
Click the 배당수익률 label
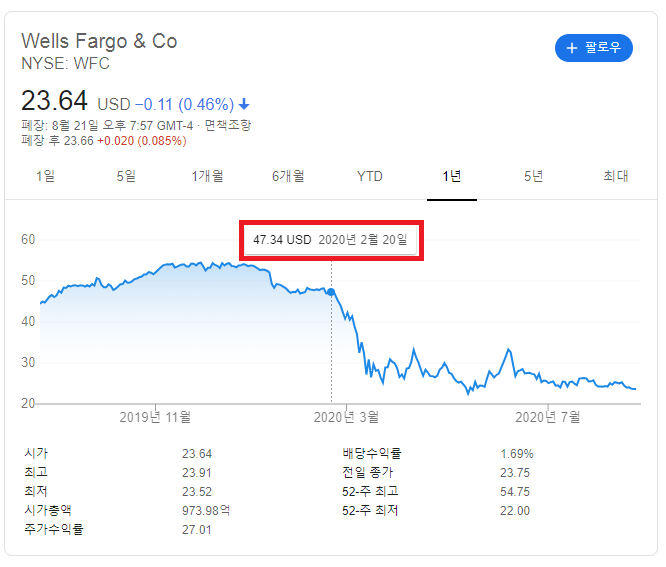(x=372, y=453)
